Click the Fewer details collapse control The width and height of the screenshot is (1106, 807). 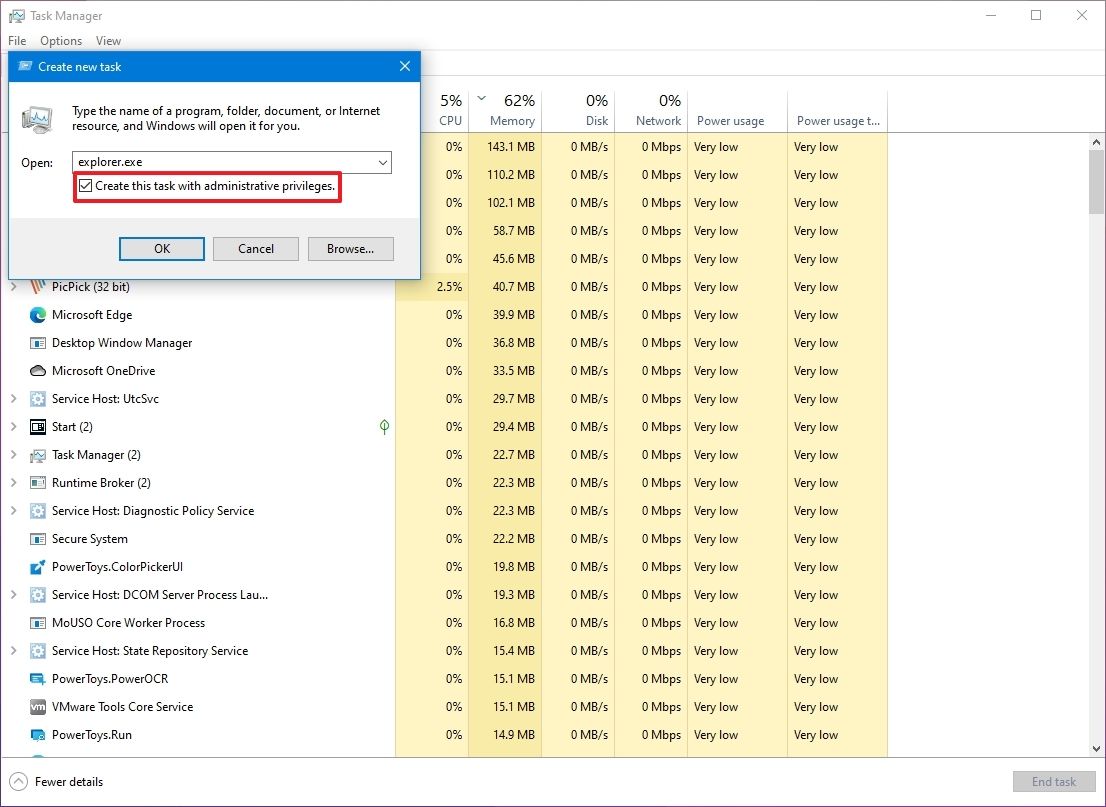18,781
